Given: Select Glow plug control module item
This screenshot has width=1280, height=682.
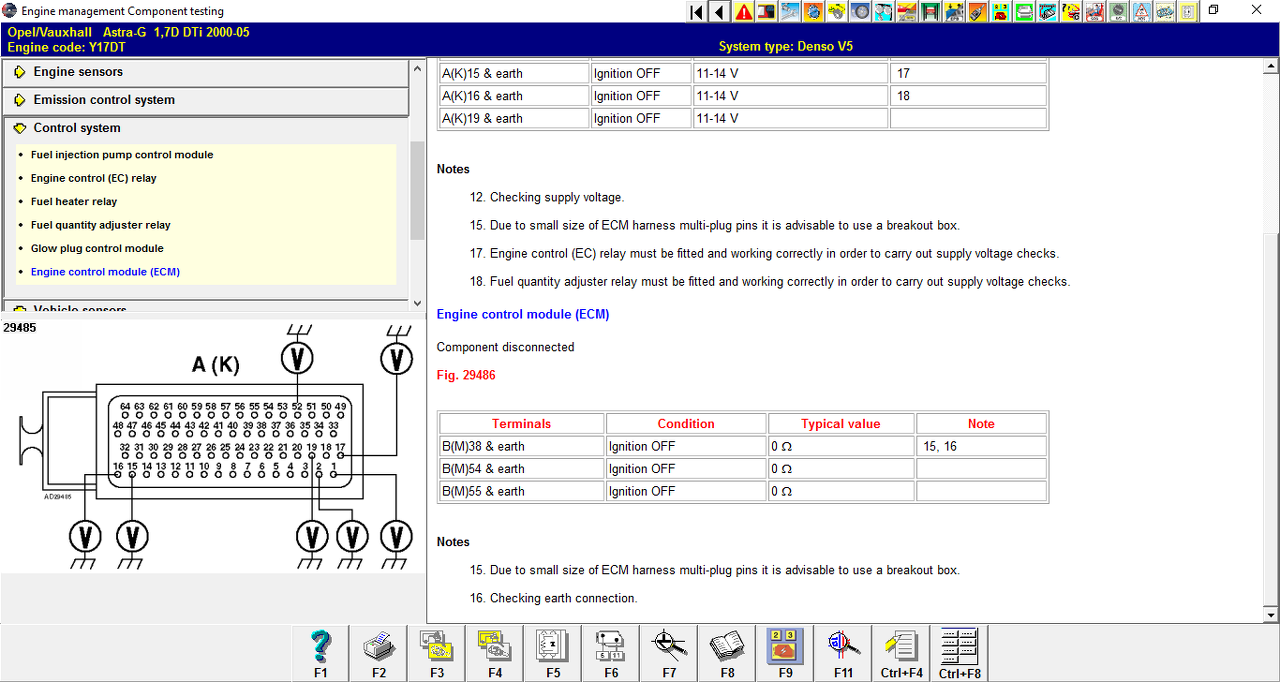Looking at the screenshot, I should (97, 248).
